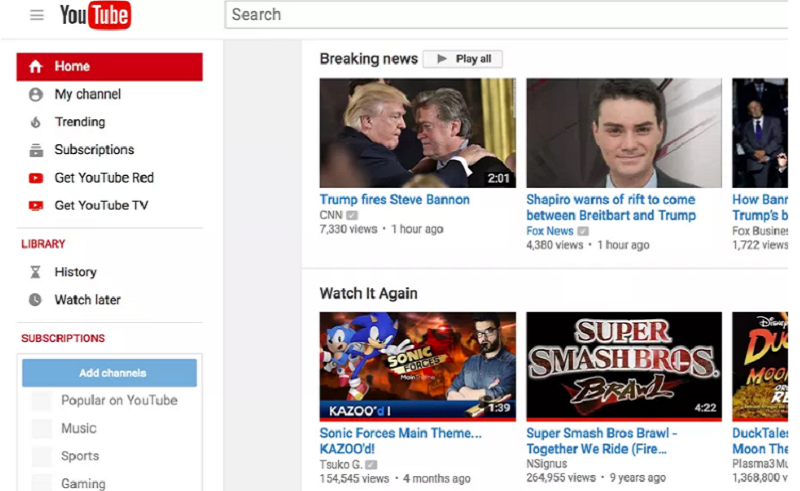This screenshot has width=800, height=491.
Task: Open the Sonic Forces KAZOO'd thumbnail
Action: [x=418, y=366]
